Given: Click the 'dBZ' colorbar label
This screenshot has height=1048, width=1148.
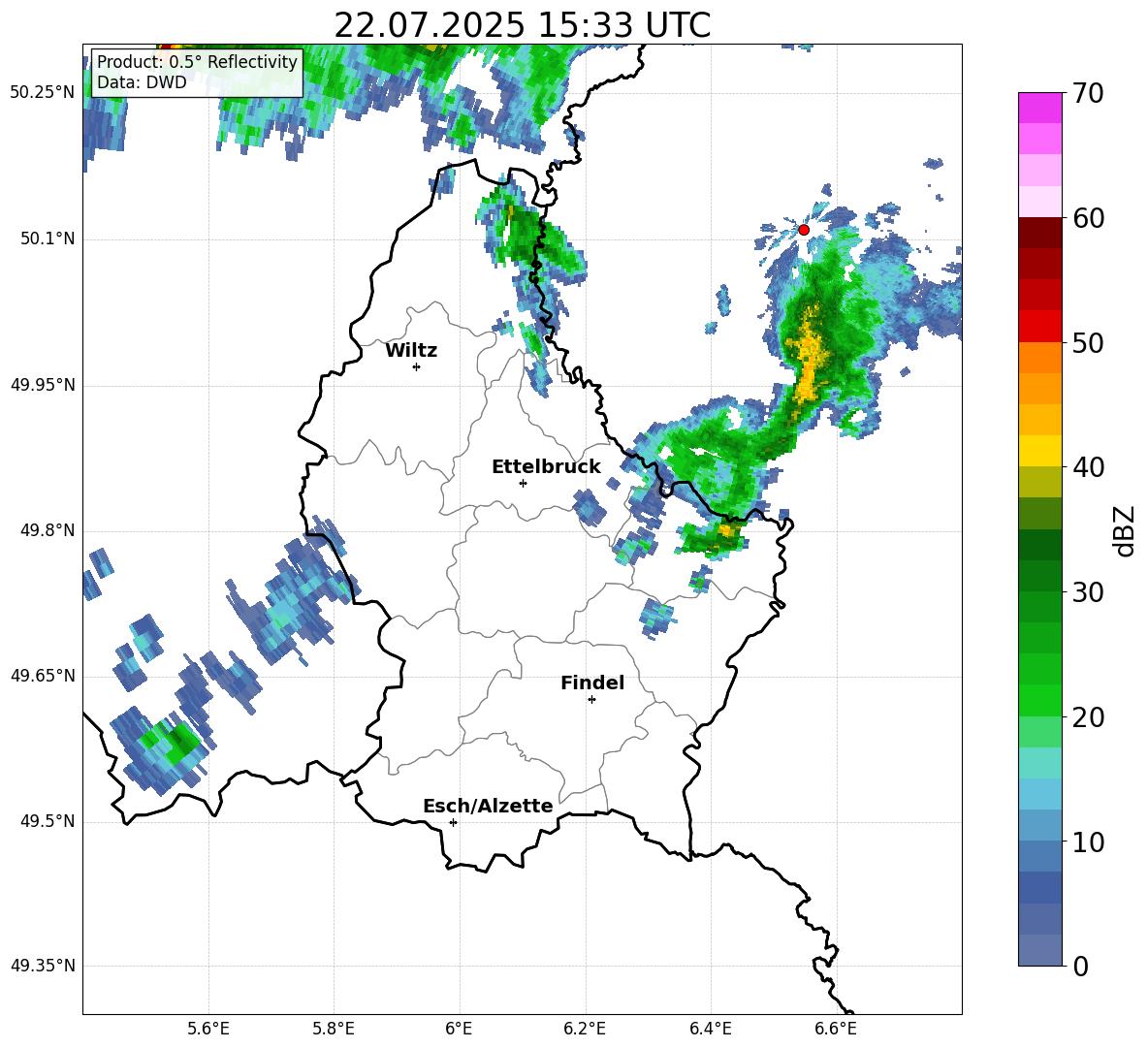Looking at the screenshot, I should 1123,530.
